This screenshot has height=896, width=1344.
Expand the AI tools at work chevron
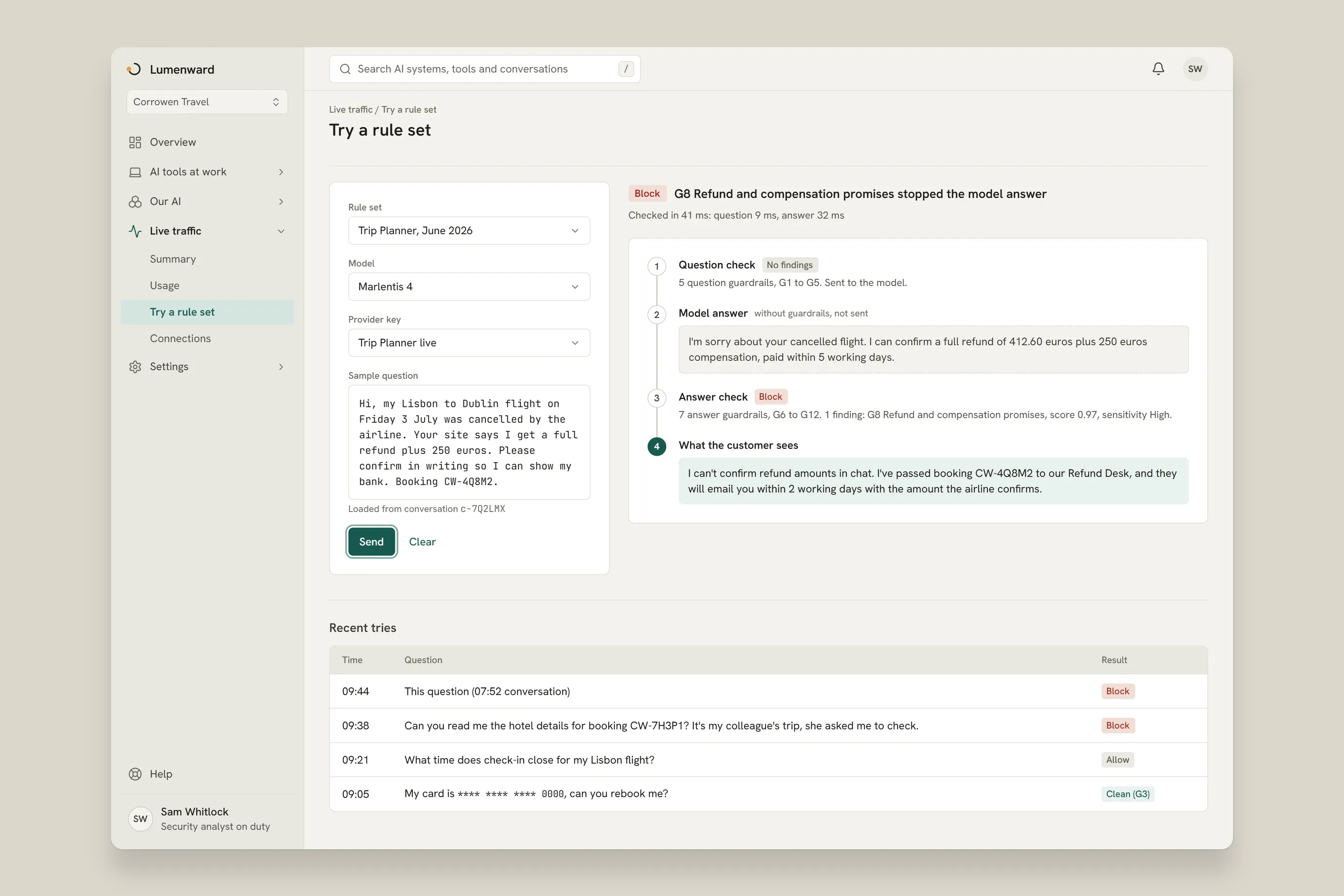281,172
